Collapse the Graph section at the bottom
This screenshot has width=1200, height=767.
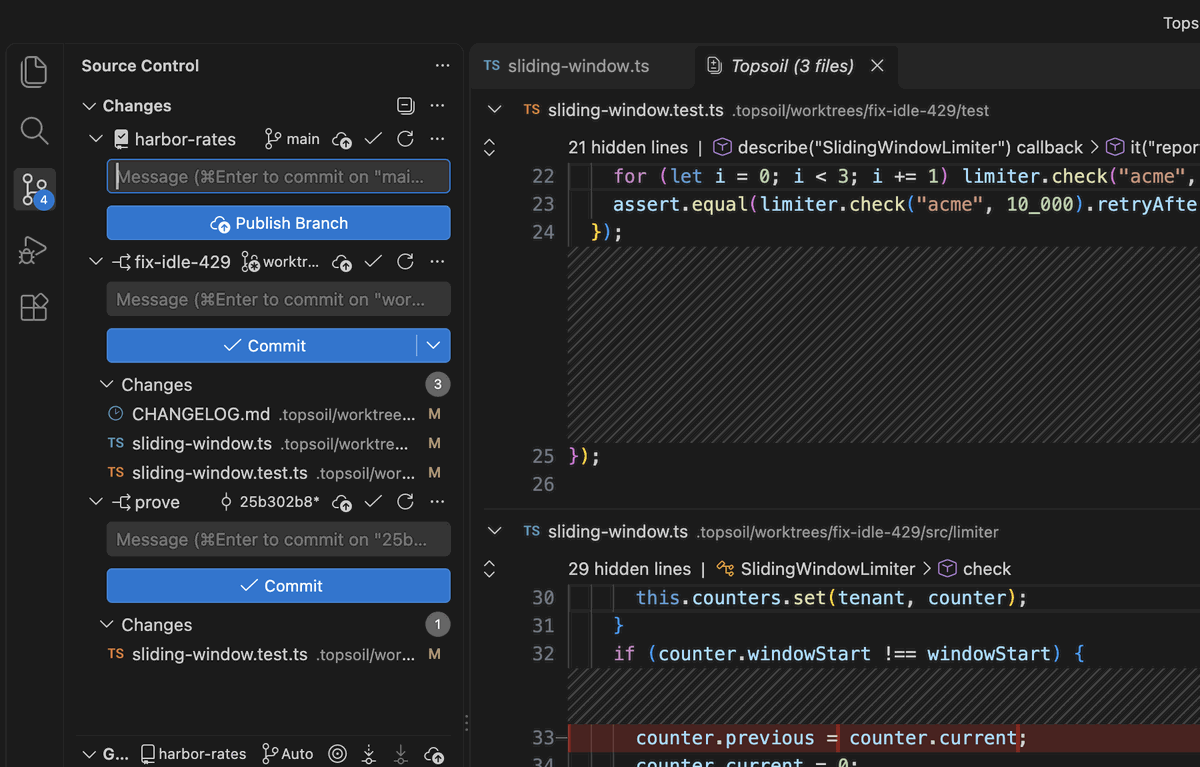coord(89,754)
